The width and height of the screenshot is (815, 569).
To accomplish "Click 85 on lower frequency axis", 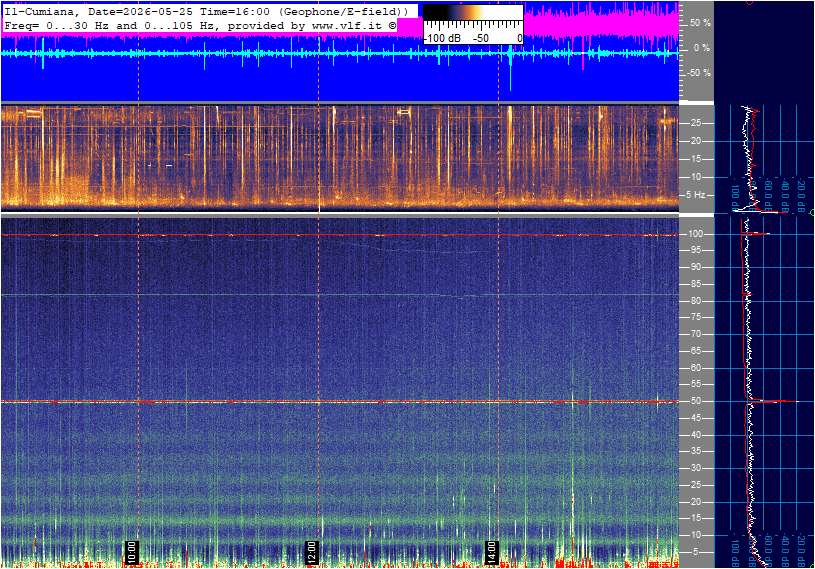I will click(x=695, y=284).
